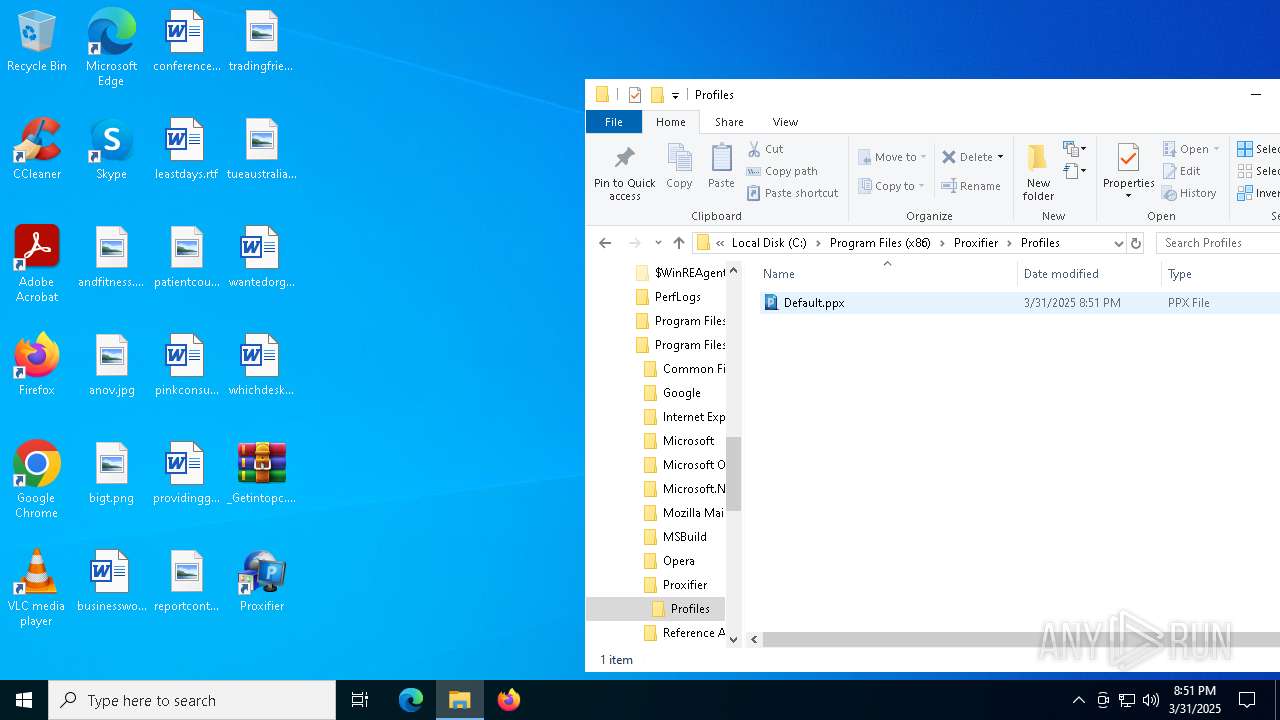Select the Firefox desktop shortcut
This screenshot has height=720, width=1280.
pyautogui.click(x=37, y=365)
